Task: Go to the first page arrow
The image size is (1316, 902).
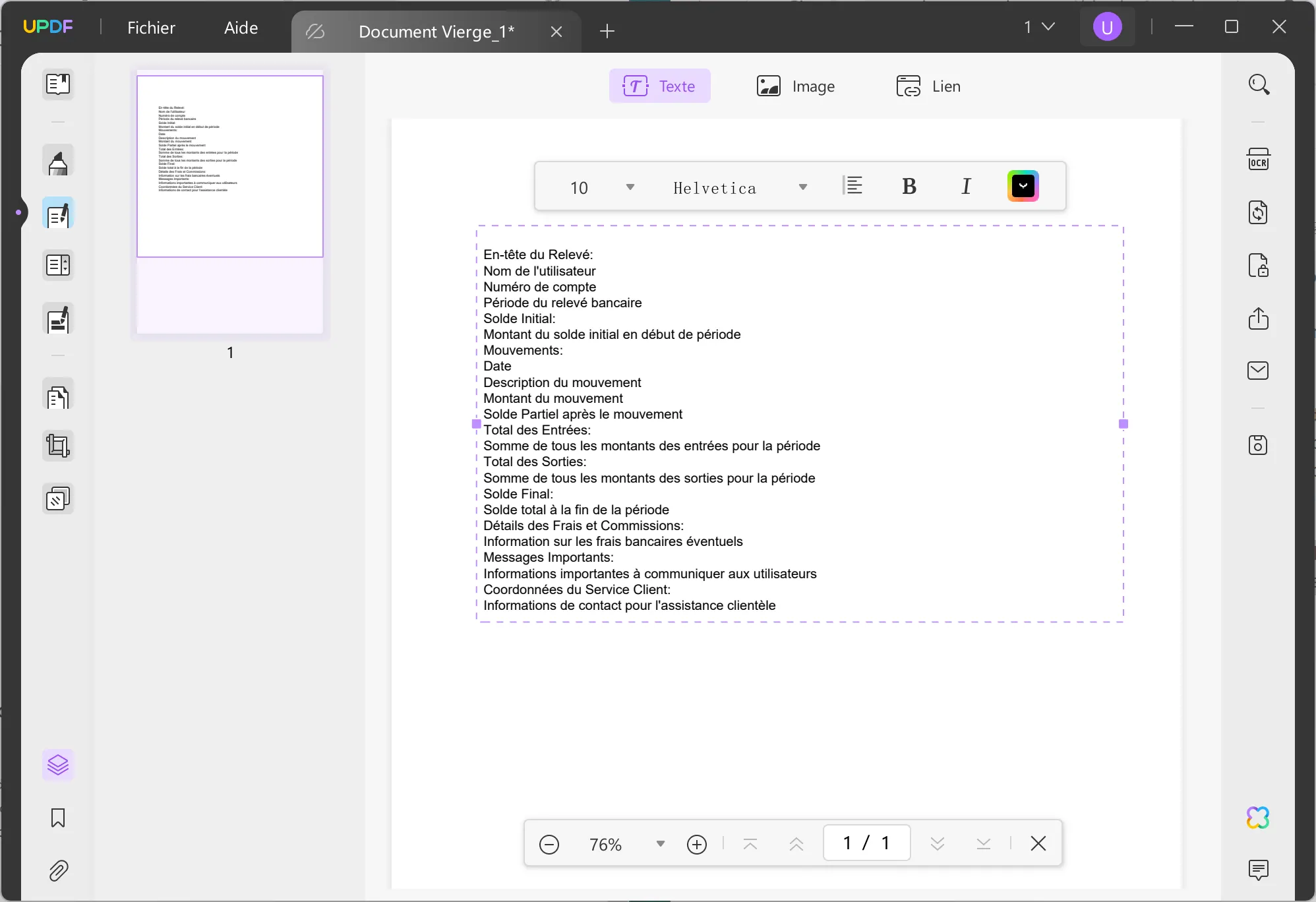Action: click(750, 844)
